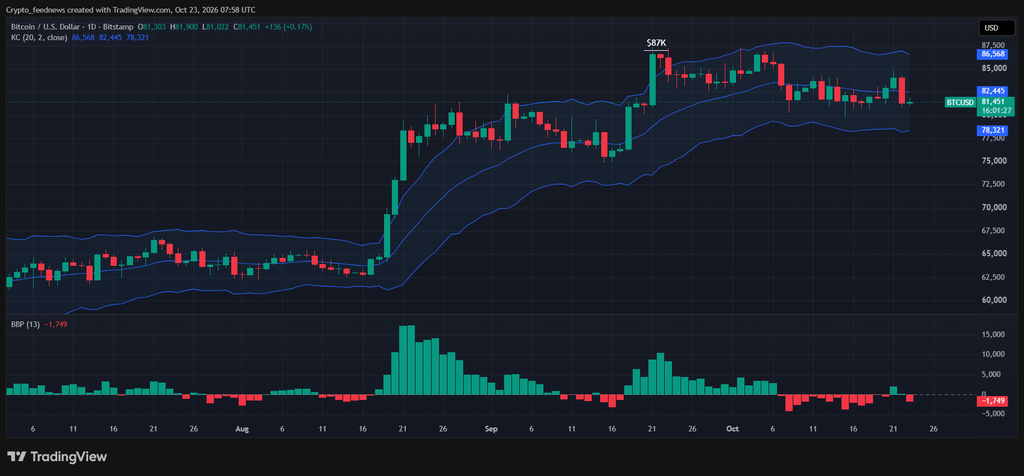
Task: Click the +136 (+0.17%) change value
Action: tap(289, 27)
